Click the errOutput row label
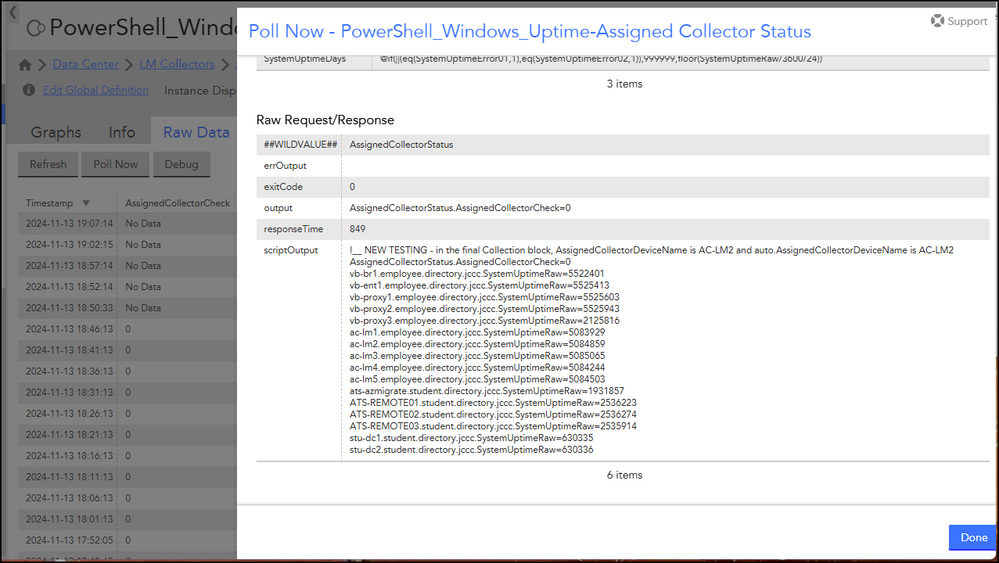Screen dimensions: 999x563 pyautogui.click(x=285, y=166)
